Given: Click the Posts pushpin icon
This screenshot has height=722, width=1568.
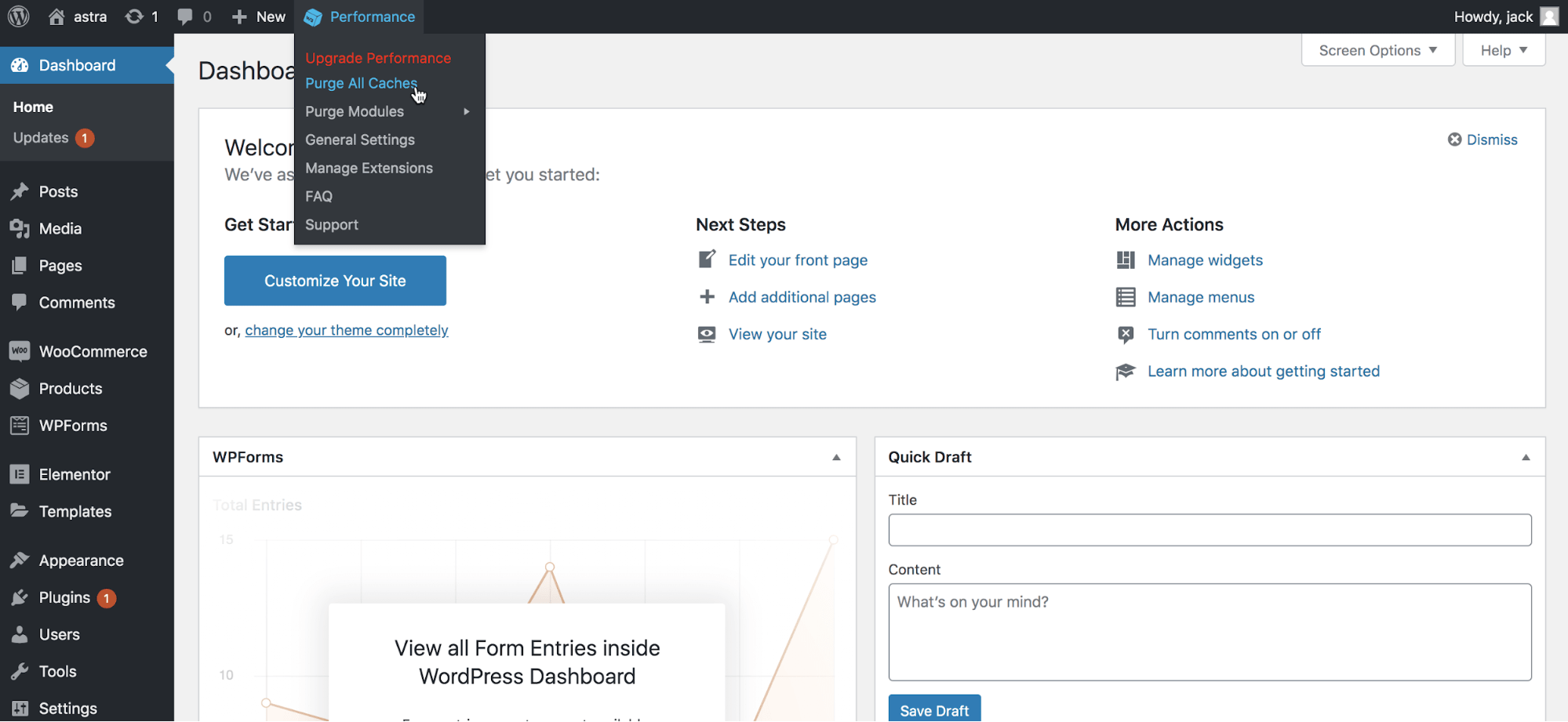Looking at the screenshot, I should pos(20,191).
